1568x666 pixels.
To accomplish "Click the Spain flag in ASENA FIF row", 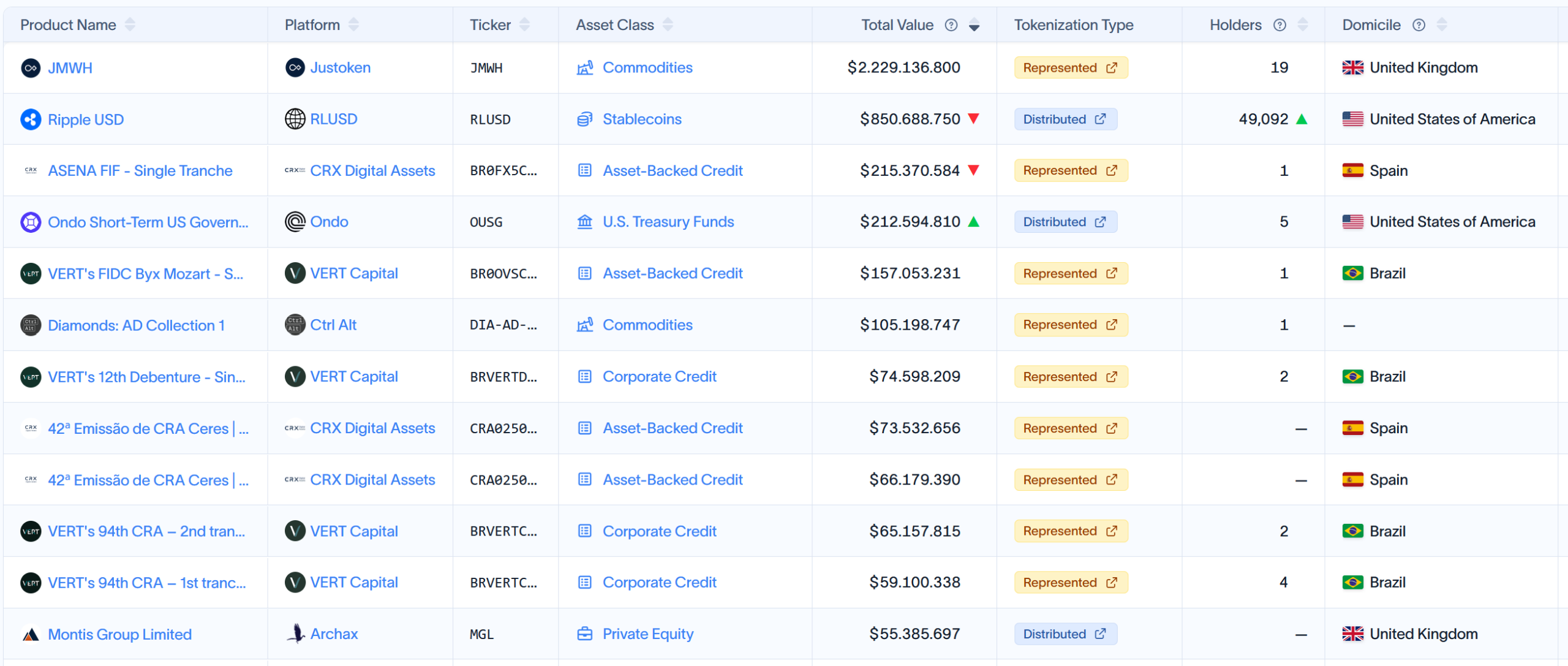I will (1352, 170).
